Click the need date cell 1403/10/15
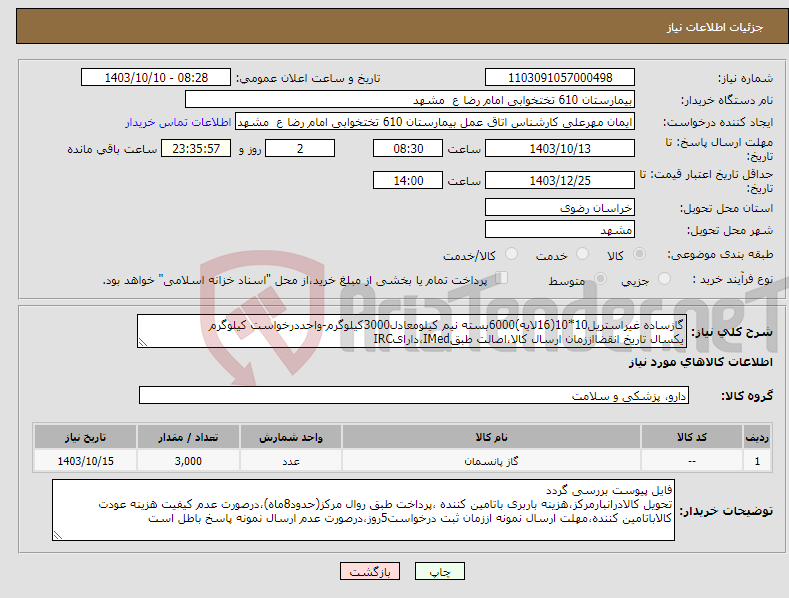The width and height of the screenshot is (789, 598). 85,461
